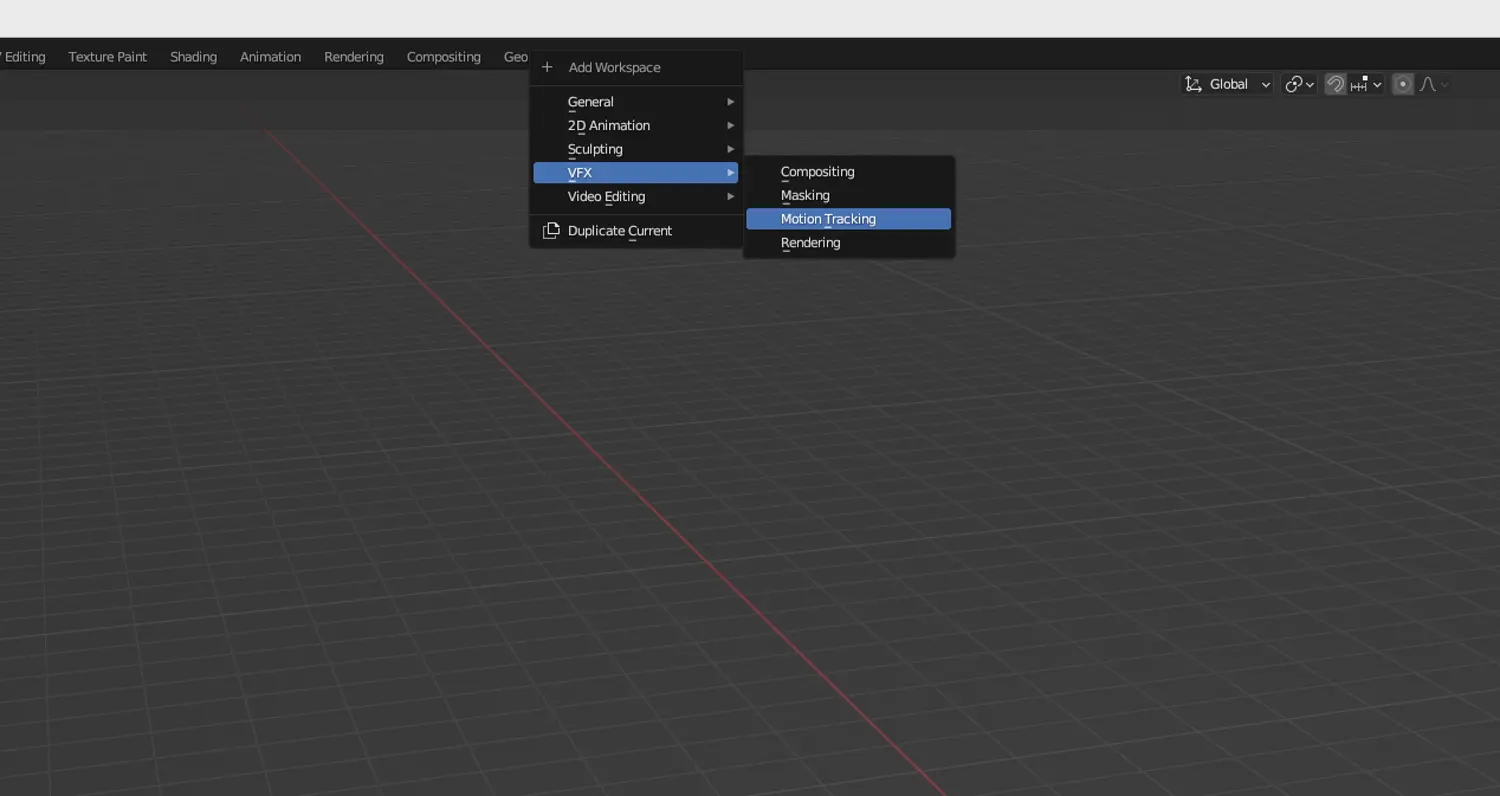The image size is (1500, 796).
Task: Add the VFX Rendering workspace from submenu
Action: (x=849, y=243)
